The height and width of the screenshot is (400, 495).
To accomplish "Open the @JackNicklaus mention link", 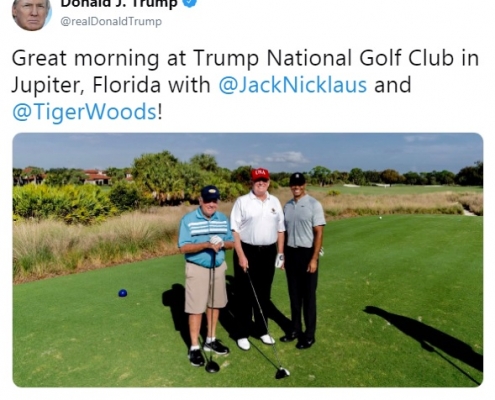I will [293, 85].
